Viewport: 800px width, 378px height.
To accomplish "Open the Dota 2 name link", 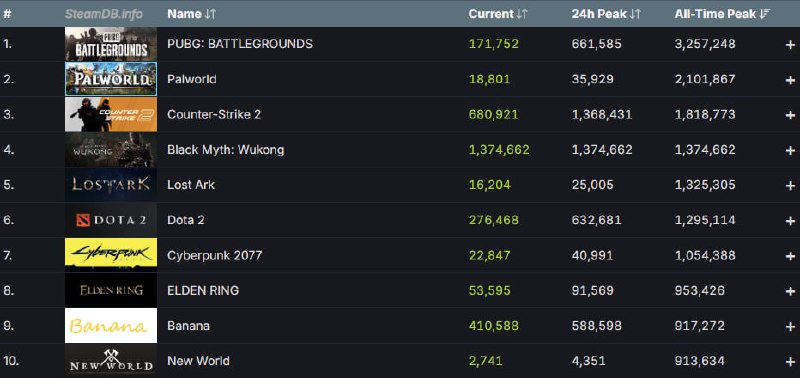I will (x=186, y=220).
